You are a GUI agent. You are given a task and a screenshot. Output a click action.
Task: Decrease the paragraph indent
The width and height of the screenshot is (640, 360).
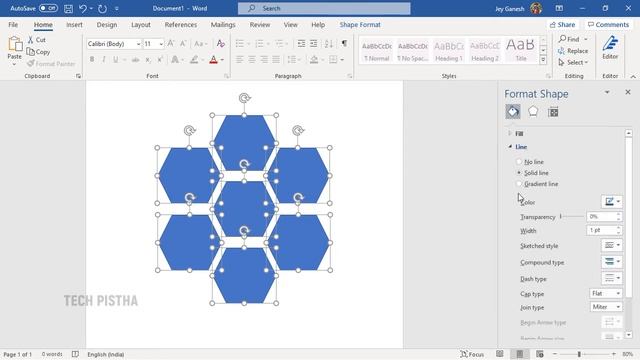301,43
